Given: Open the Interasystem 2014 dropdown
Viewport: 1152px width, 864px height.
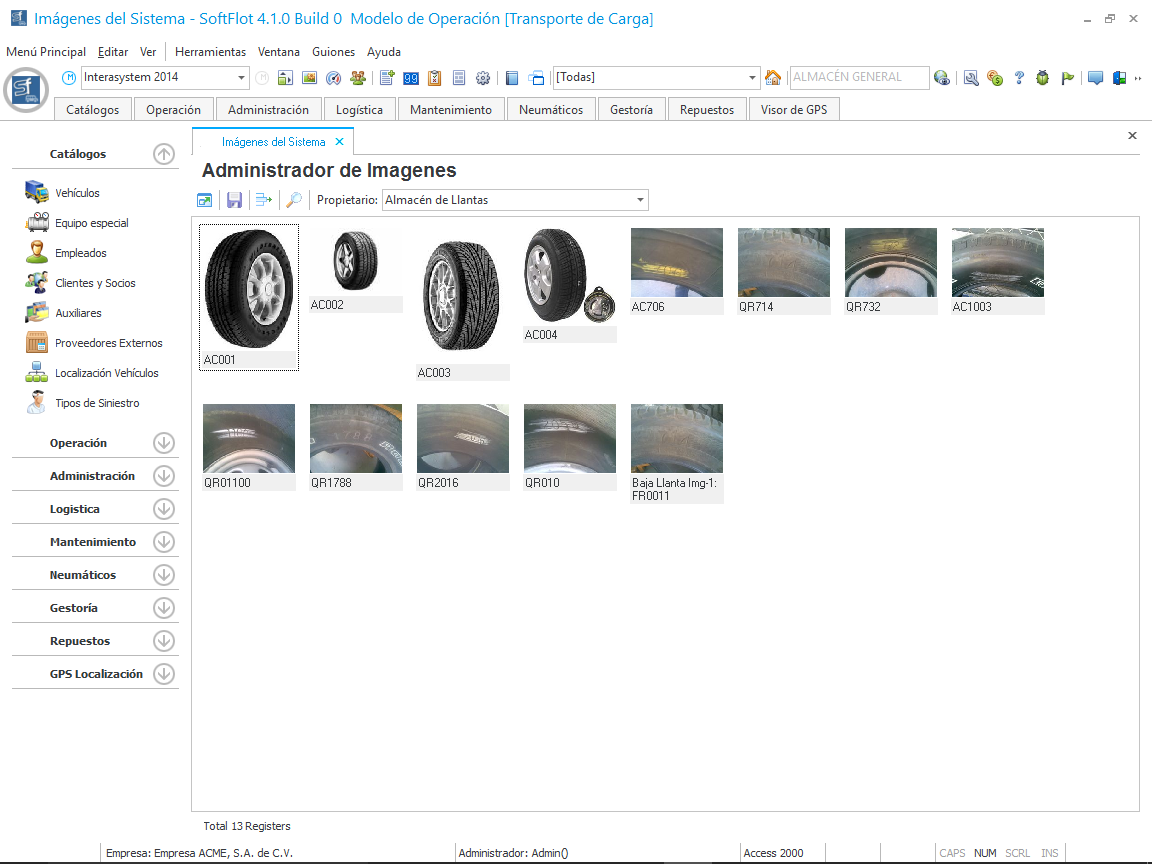Looking at the screenshot, I should click(242, 78).
